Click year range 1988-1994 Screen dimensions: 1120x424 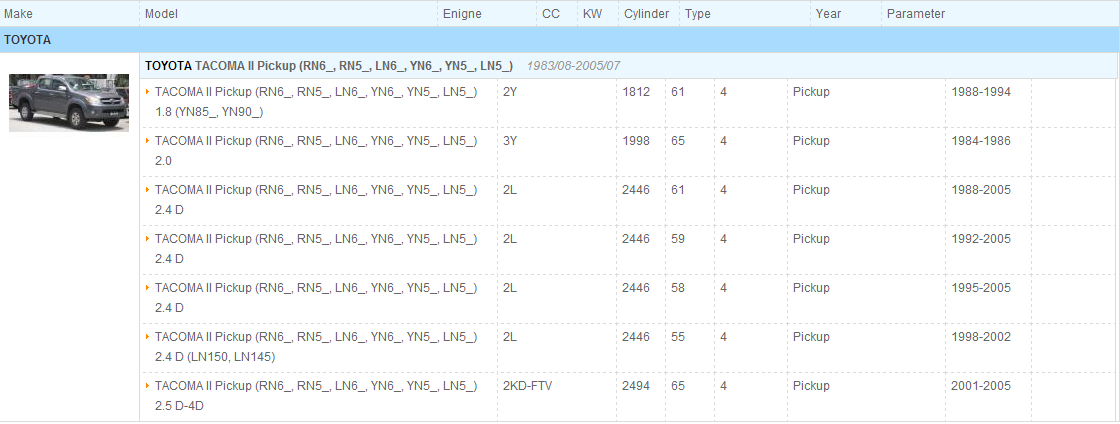pos(981,91)
